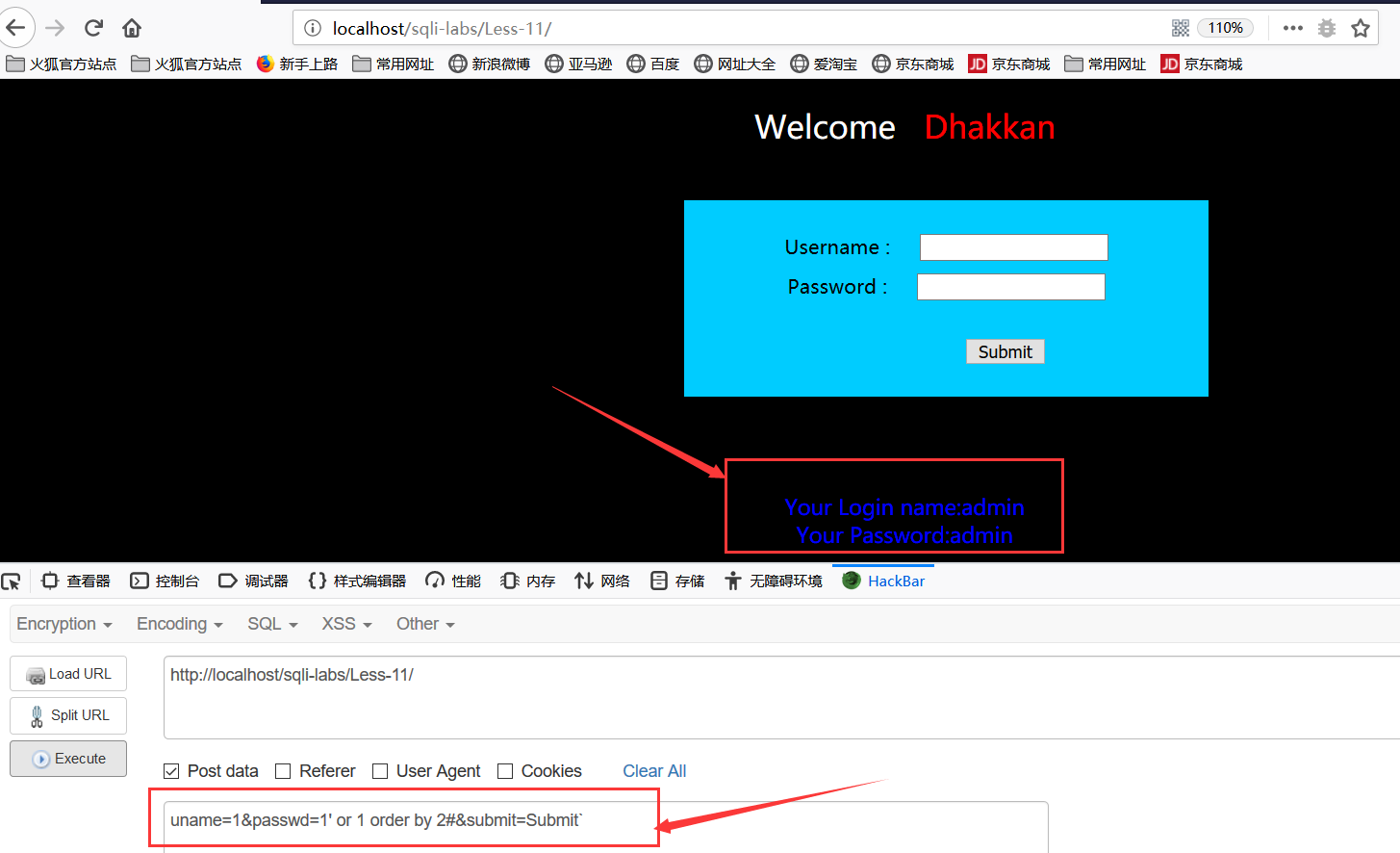Uncheck the Post data checkbox
Screen dimensions: 1400x853
click(171, 771)
